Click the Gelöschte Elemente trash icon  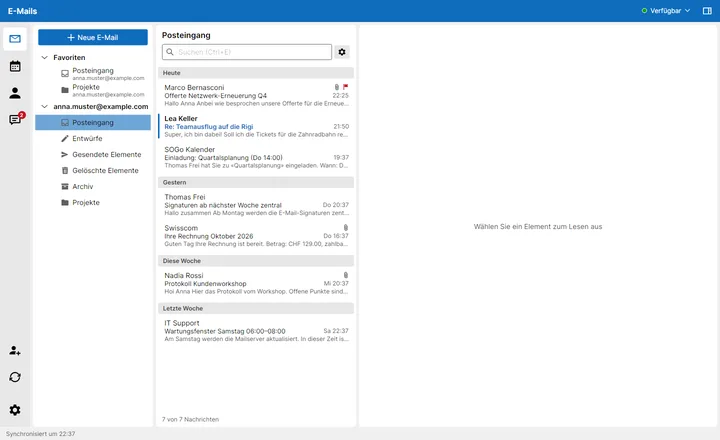[x=65, y=170]
